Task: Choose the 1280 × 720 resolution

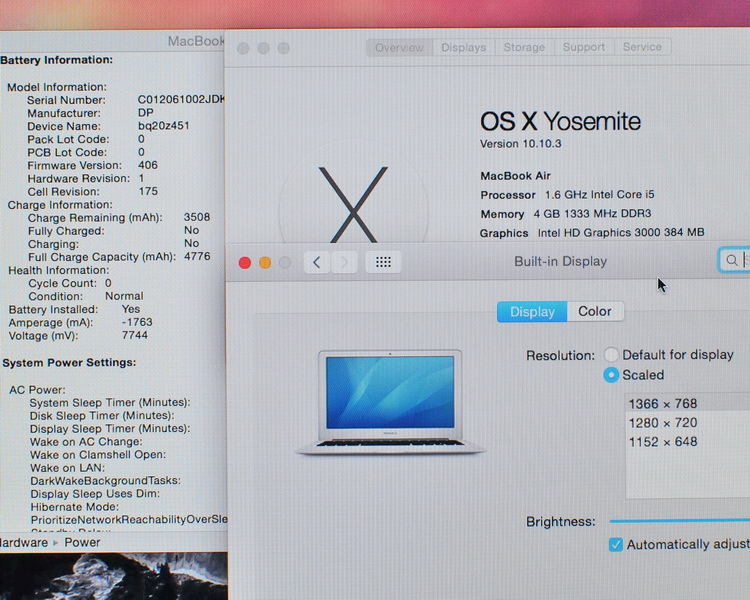Action: click(688, 422)
